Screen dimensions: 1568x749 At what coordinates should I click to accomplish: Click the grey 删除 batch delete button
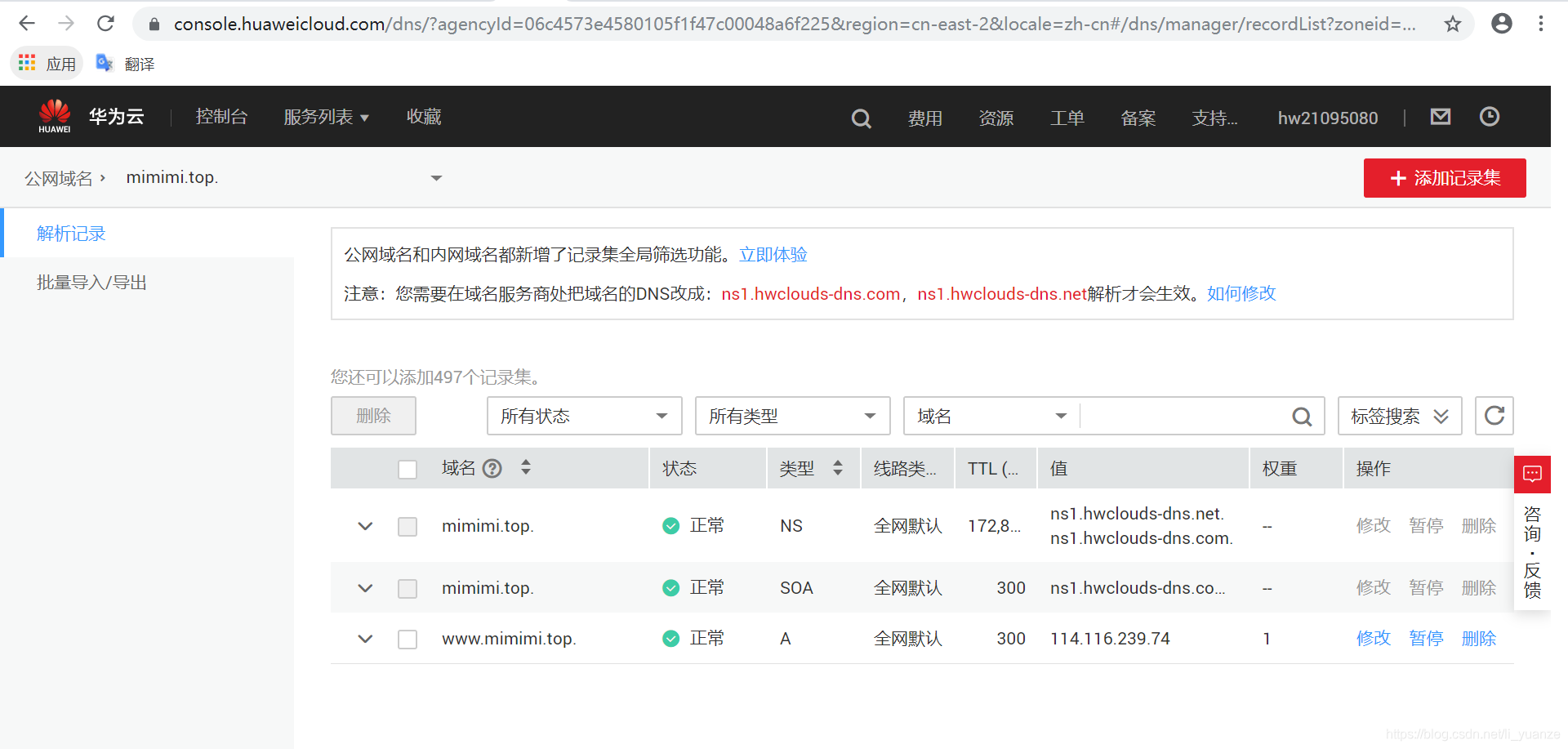(x=373, y=416)
